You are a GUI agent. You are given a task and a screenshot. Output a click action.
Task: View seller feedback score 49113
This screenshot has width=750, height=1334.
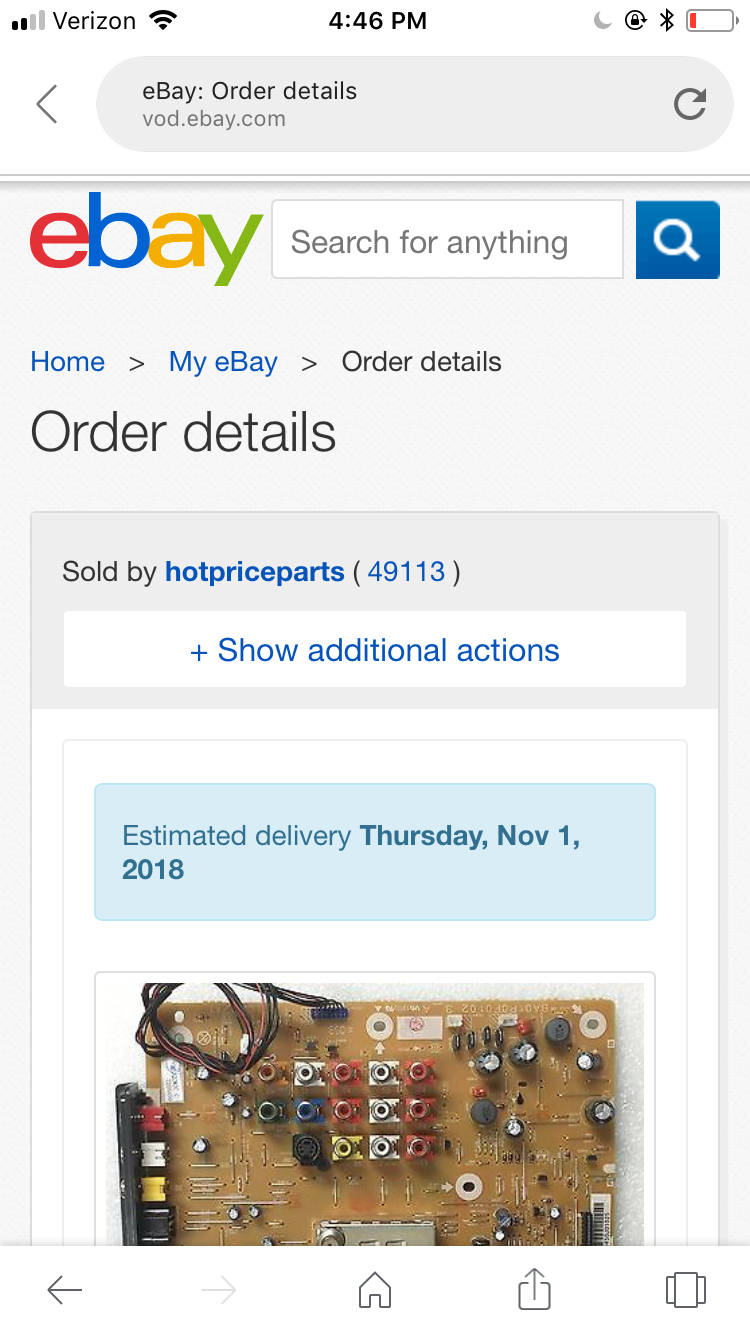(406, 572)
